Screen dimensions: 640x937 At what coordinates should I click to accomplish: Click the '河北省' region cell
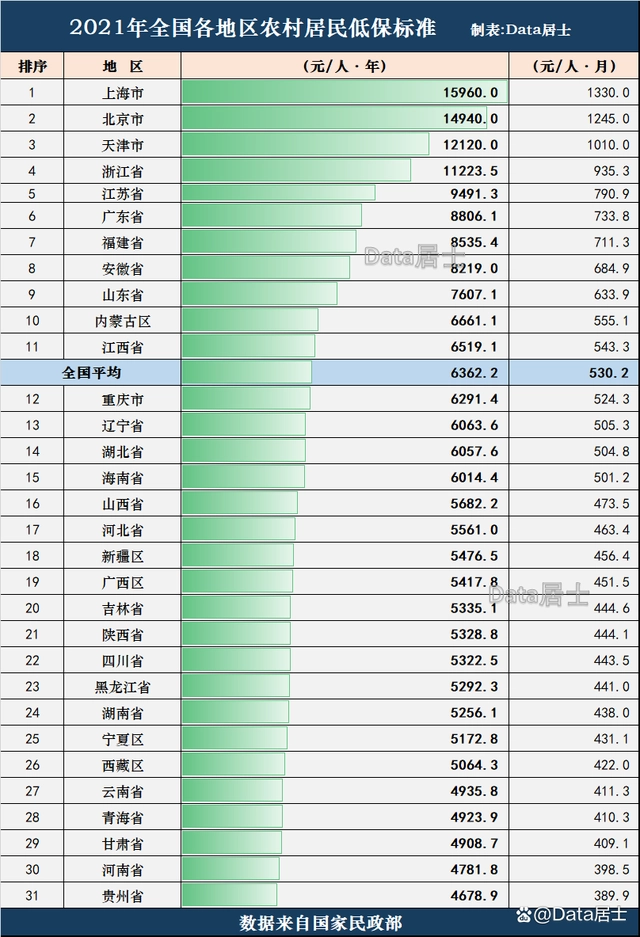point(123,530)
